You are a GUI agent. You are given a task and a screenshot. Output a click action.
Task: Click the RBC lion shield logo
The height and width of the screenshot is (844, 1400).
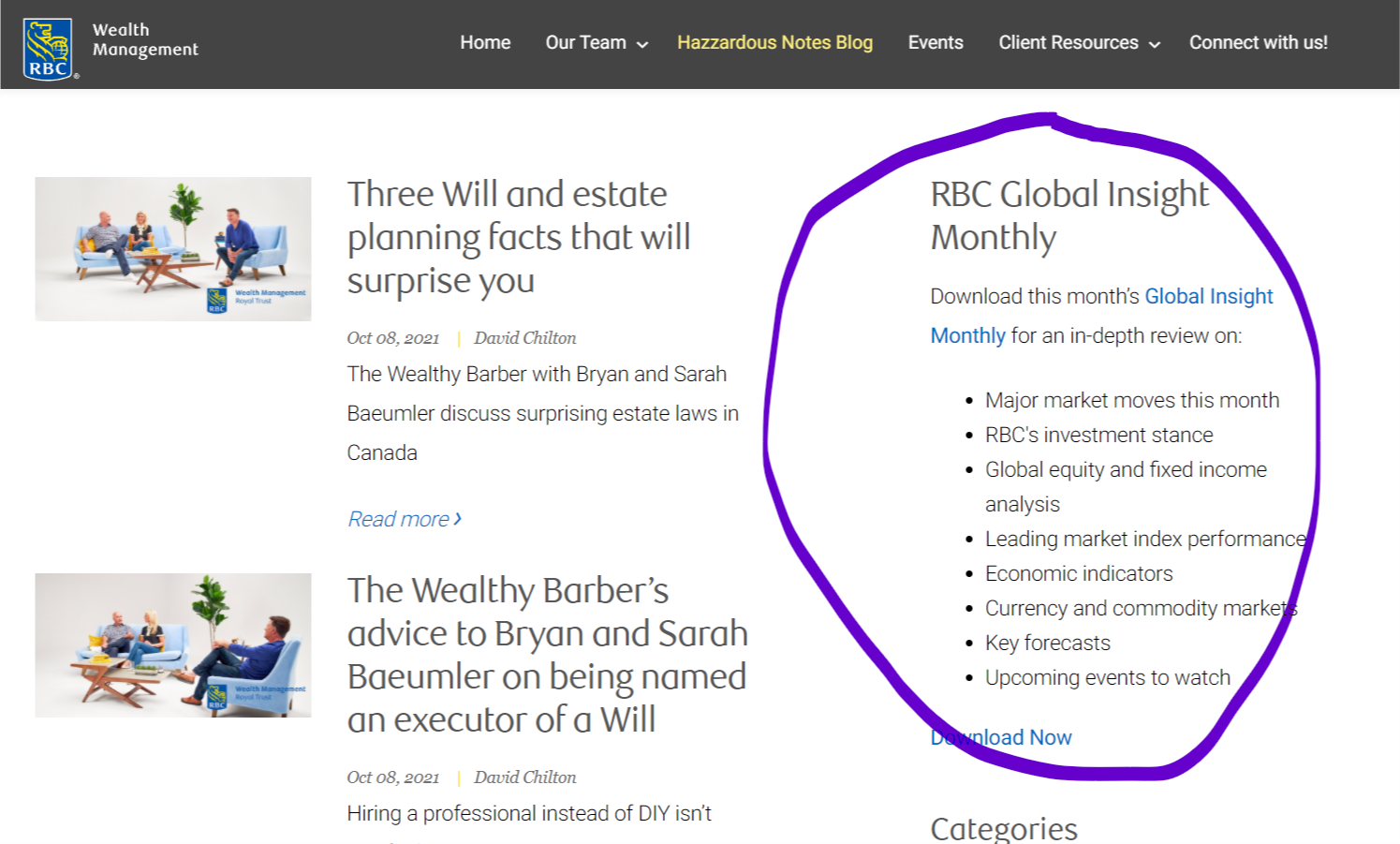[49, 49]
